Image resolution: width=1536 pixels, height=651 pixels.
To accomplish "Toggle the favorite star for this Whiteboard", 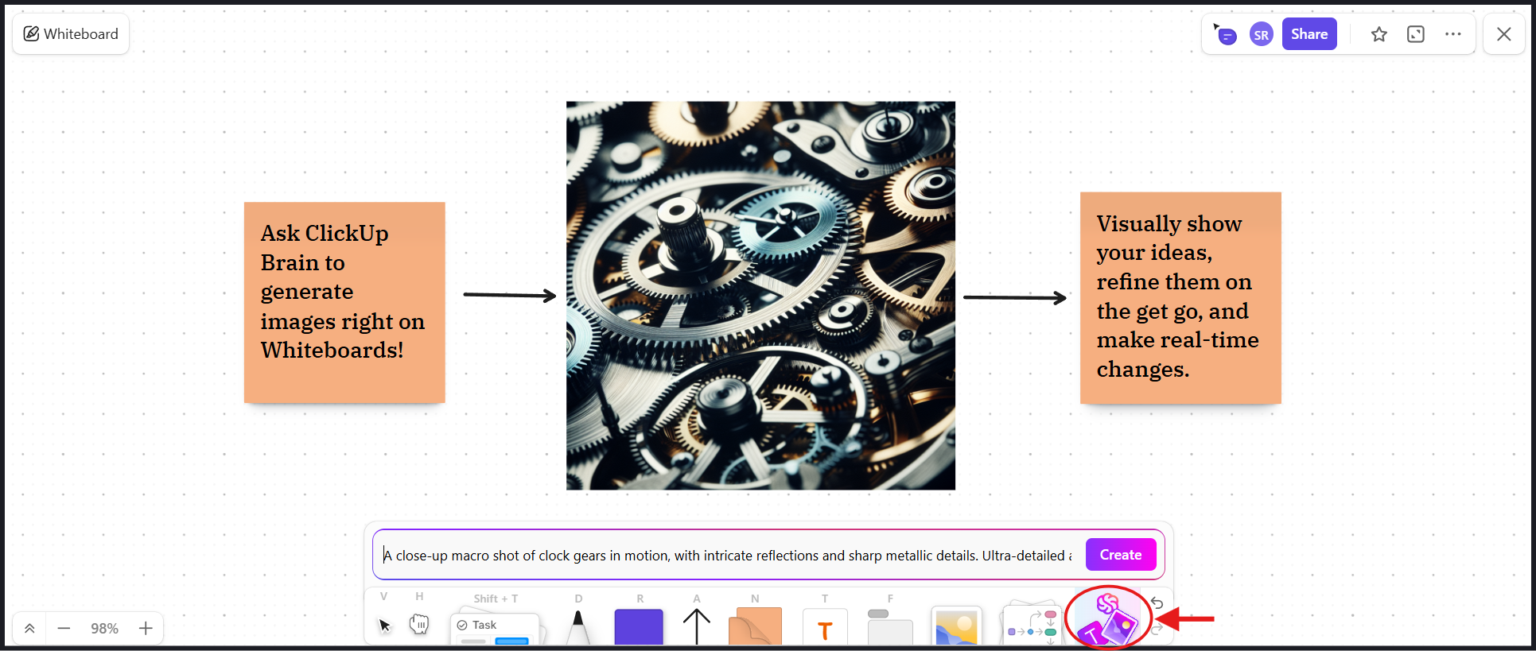I will click(1379, 33).
